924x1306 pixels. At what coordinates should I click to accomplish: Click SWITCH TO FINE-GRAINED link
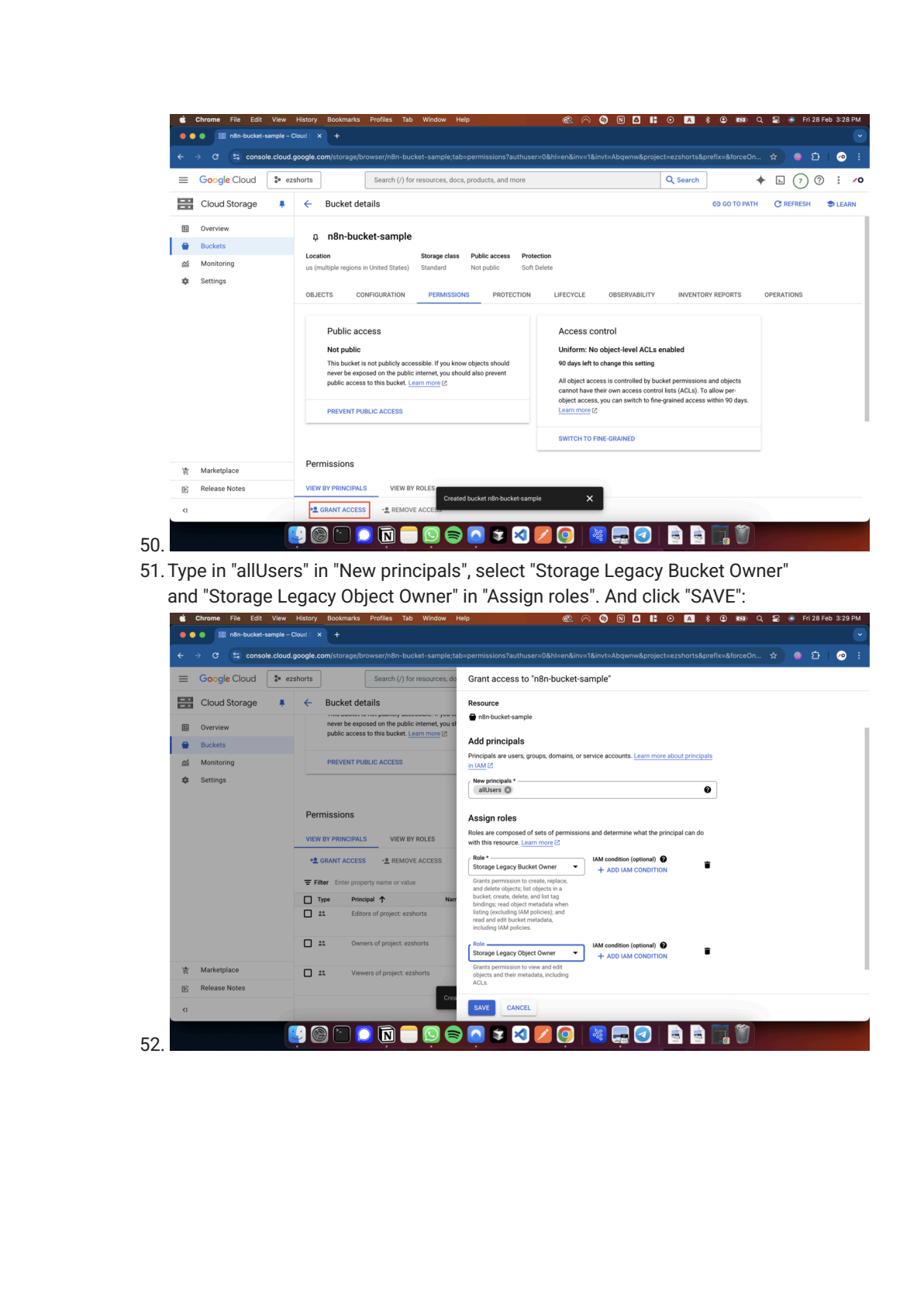click(597, 439)
